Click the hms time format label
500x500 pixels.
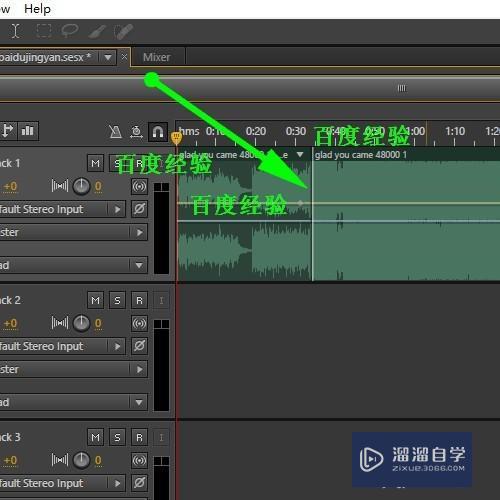[189, 131]
